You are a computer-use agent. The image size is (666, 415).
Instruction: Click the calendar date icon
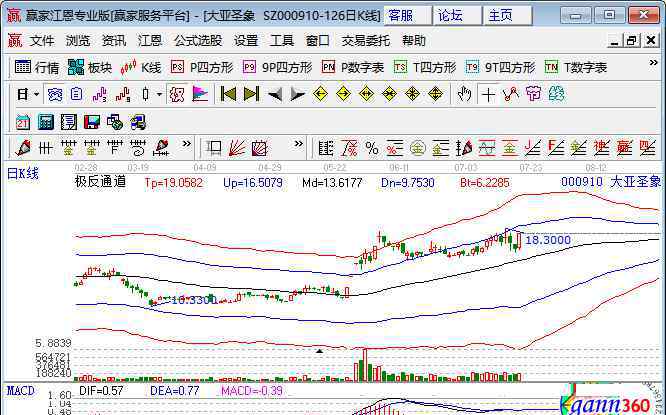point(23,122)
